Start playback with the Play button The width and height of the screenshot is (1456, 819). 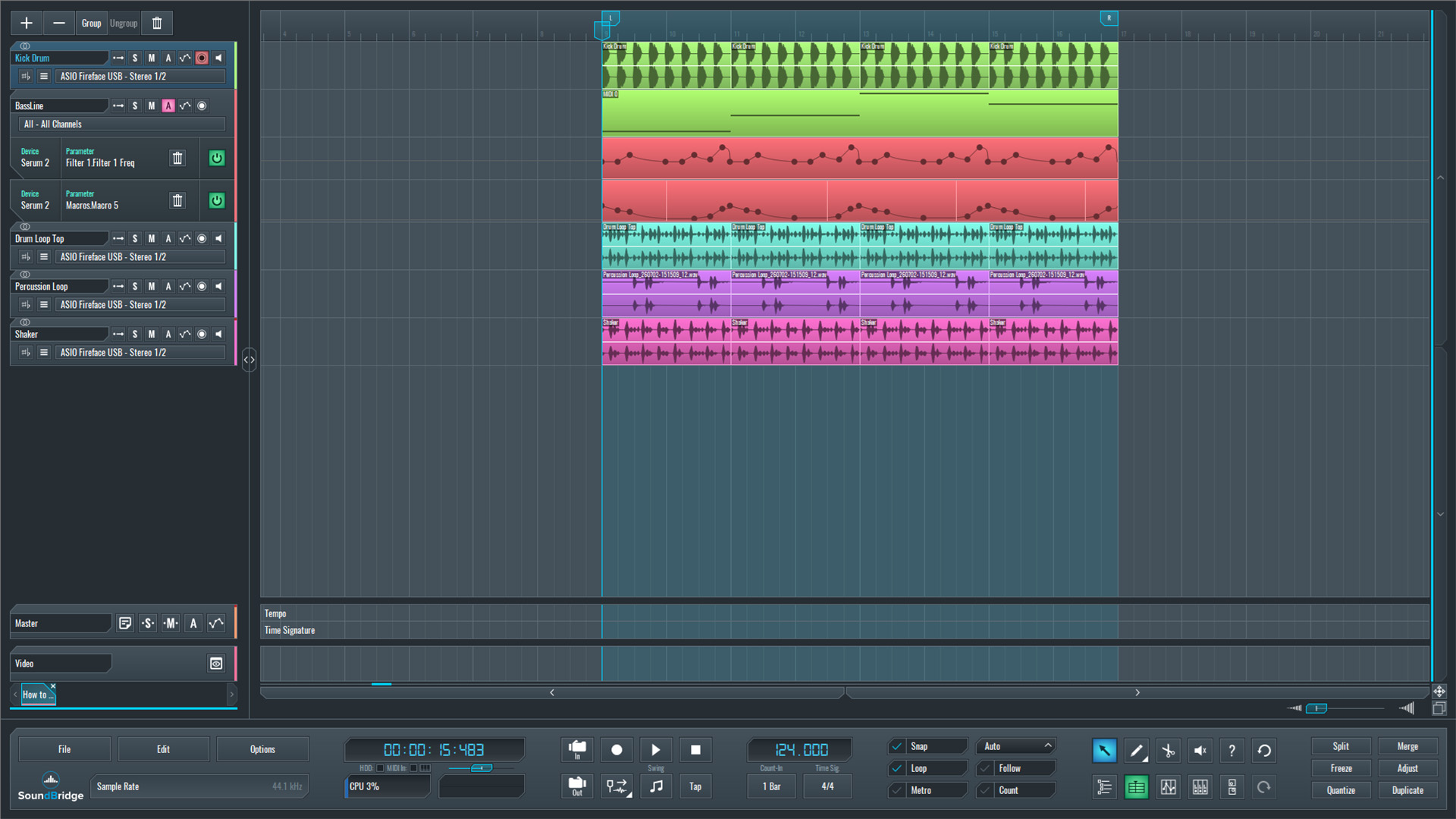[656, 750]
